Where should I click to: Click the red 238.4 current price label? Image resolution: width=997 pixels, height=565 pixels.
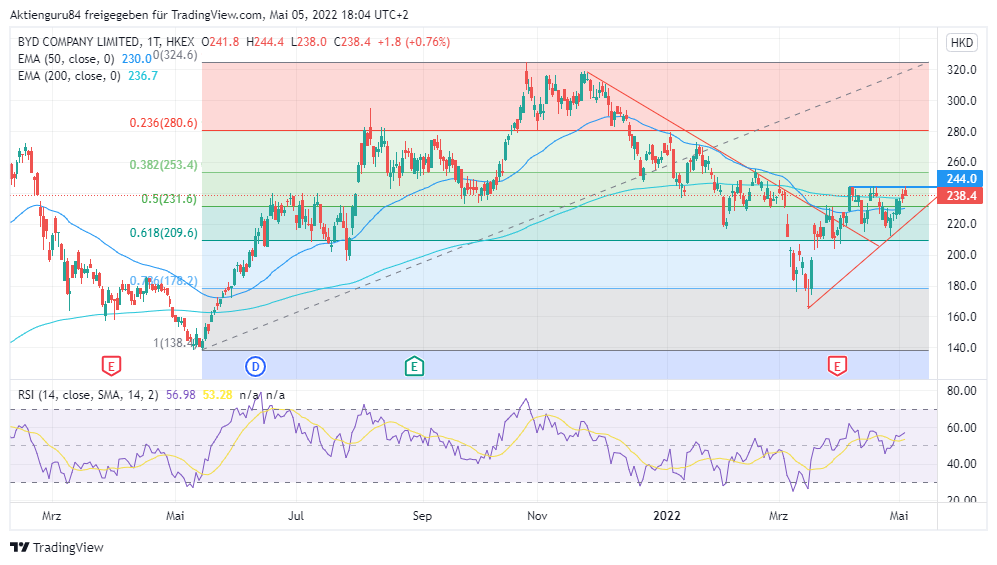(960, 196)
